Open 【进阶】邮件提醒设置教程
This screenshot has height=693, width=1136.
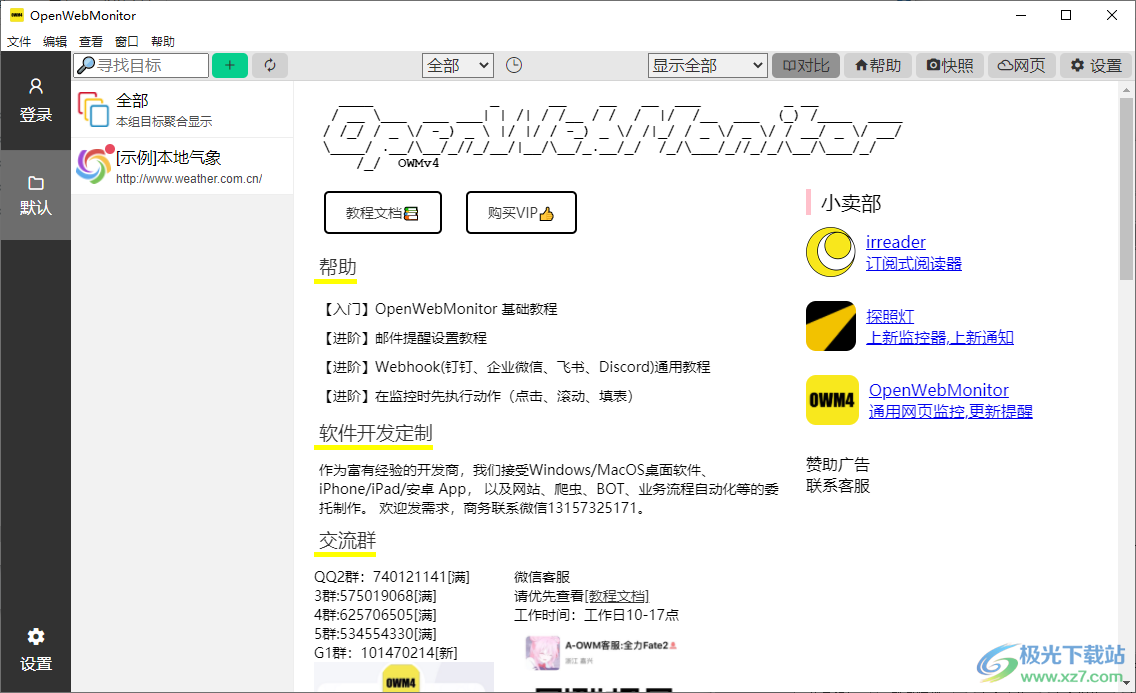pyautogui.click(x=403, y=338)
